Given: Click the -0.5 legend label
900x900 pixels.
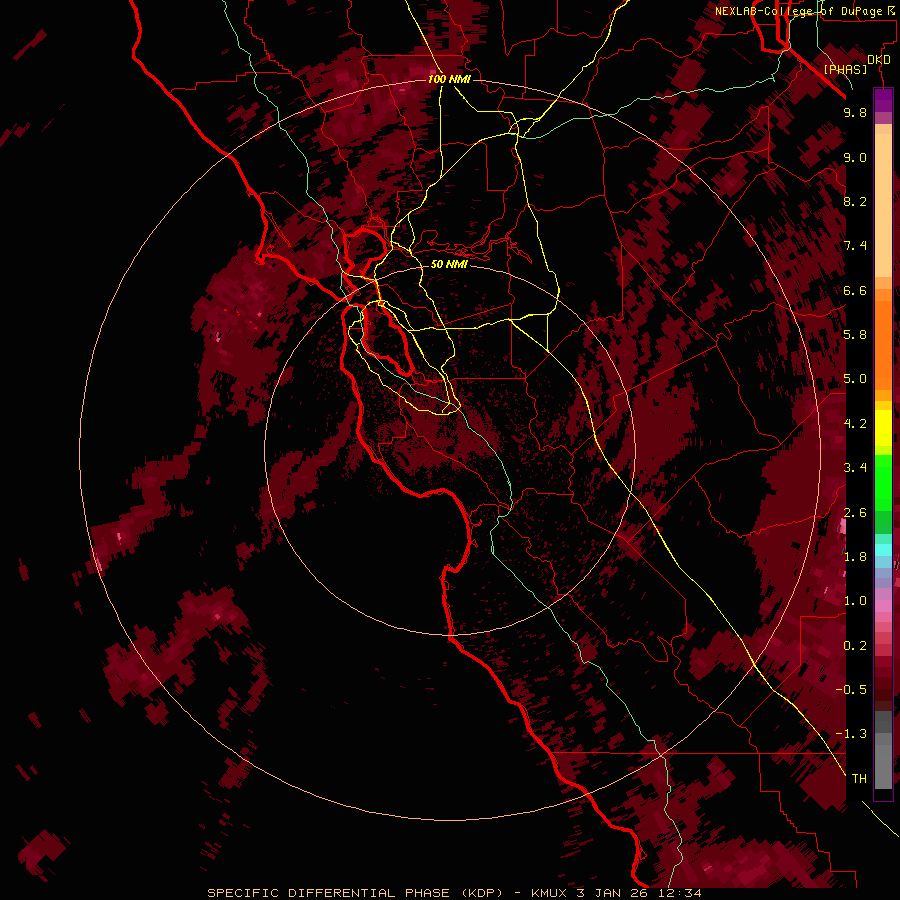Looking at the screenshot, I should (x=851, y=690).
